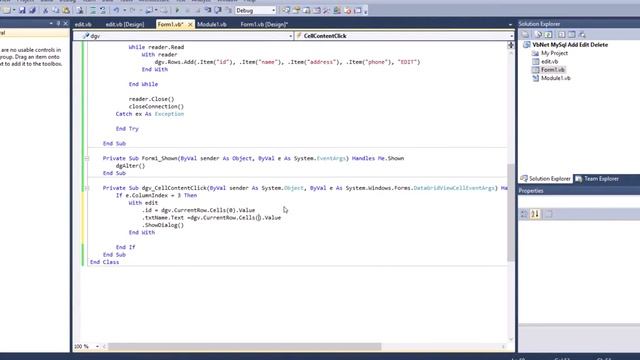Close the Toolbox panel
This screenshot has height=360, width=640.
pos(66,24)
